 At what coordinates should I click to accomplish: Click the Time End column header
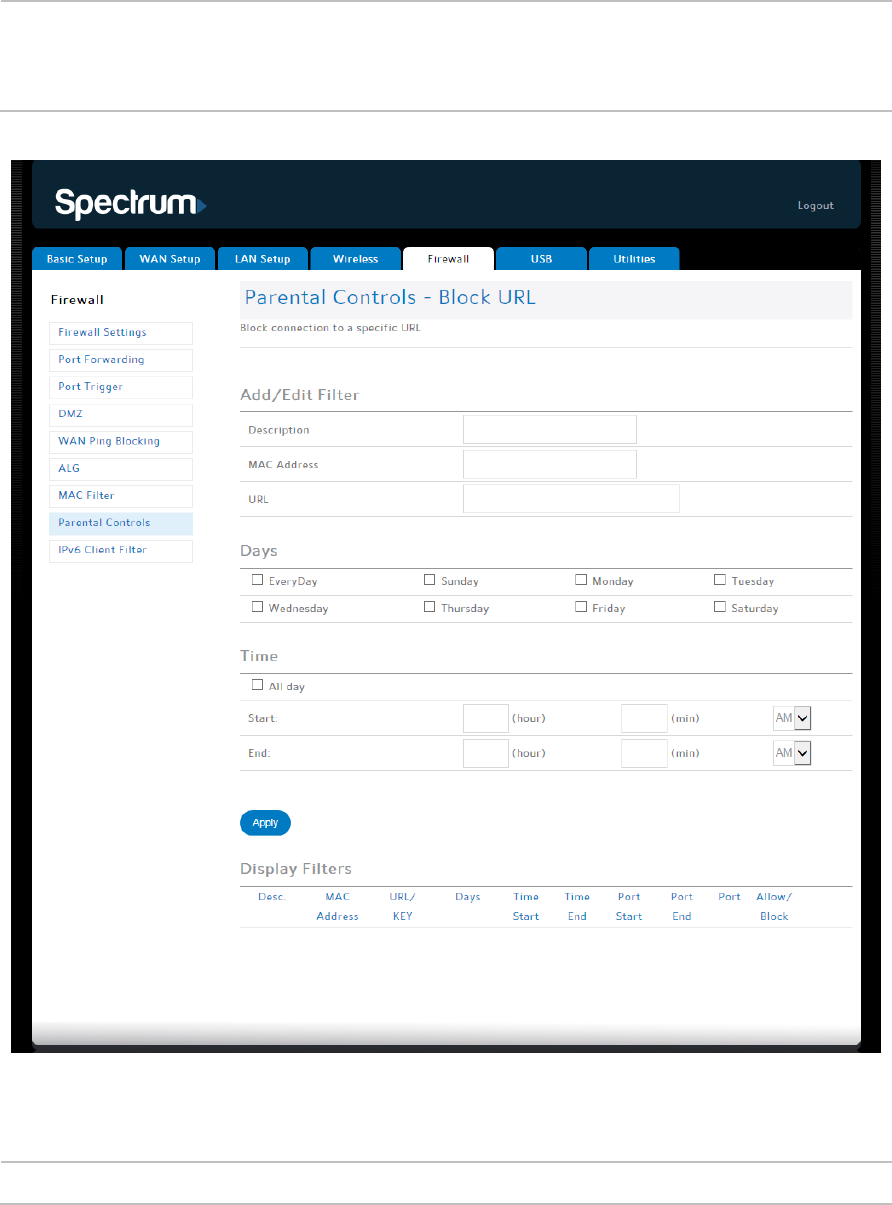pos(577,907)
